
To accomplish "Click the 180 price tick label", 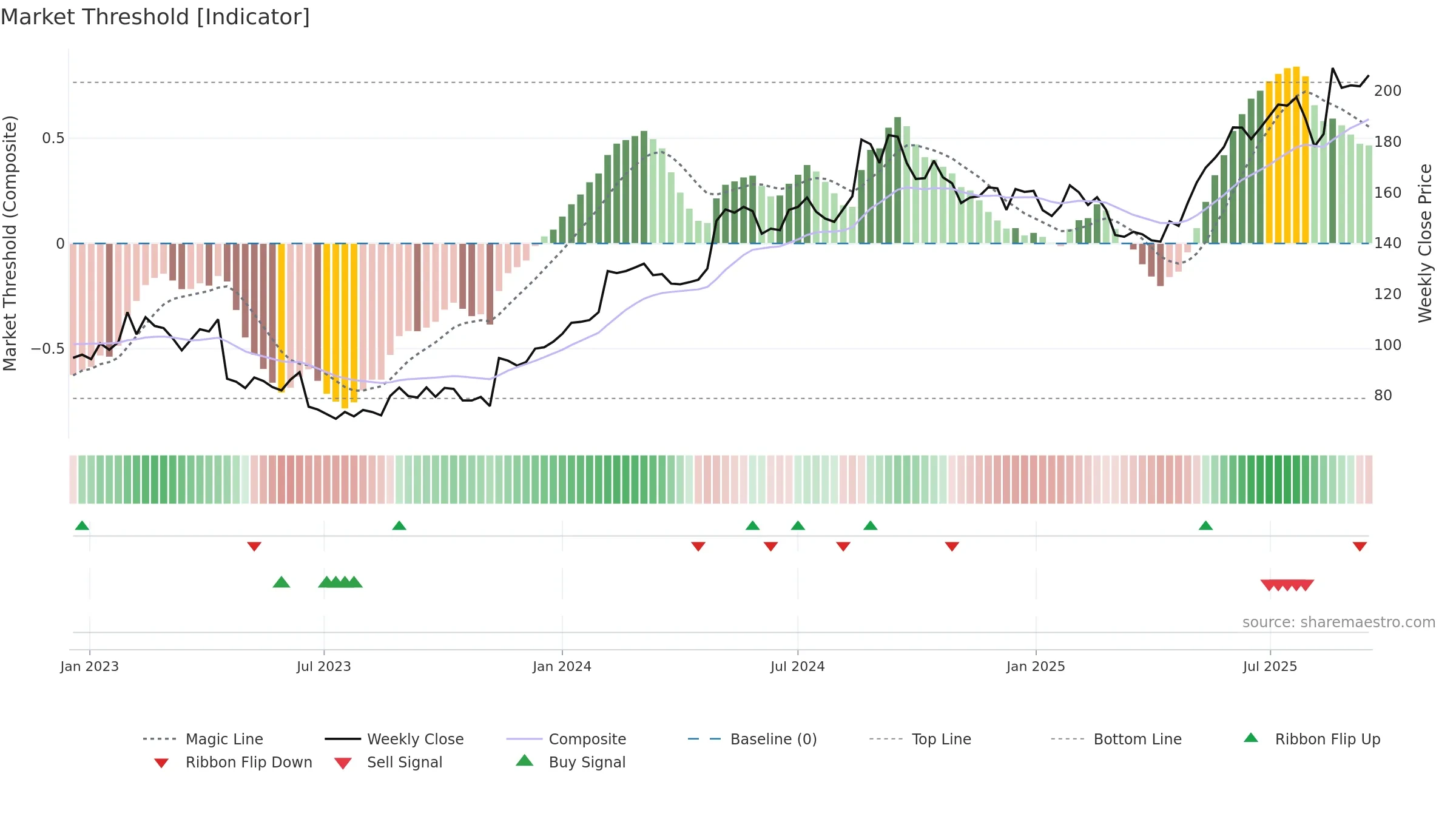I will pos(1388,142).
